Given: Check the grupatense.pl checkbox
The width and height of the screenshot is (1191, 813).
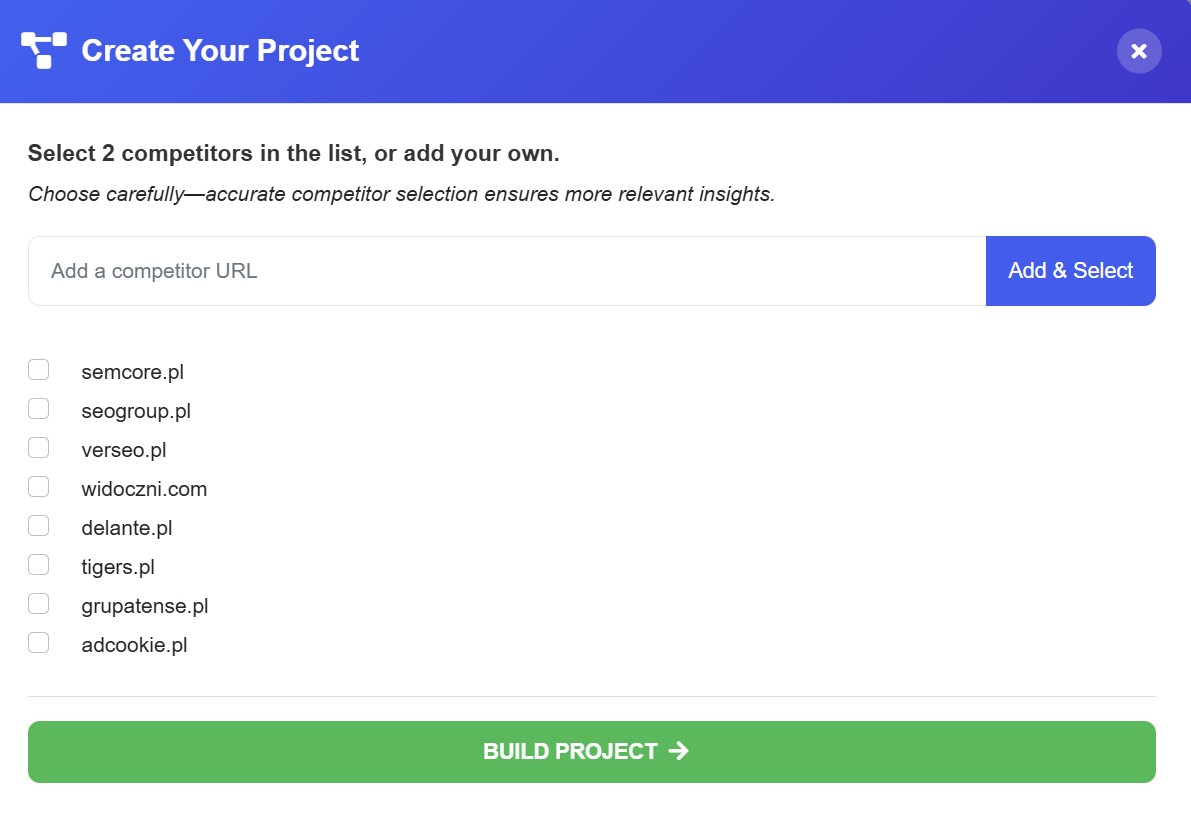Looking at the screenshot, I should 39,604.
